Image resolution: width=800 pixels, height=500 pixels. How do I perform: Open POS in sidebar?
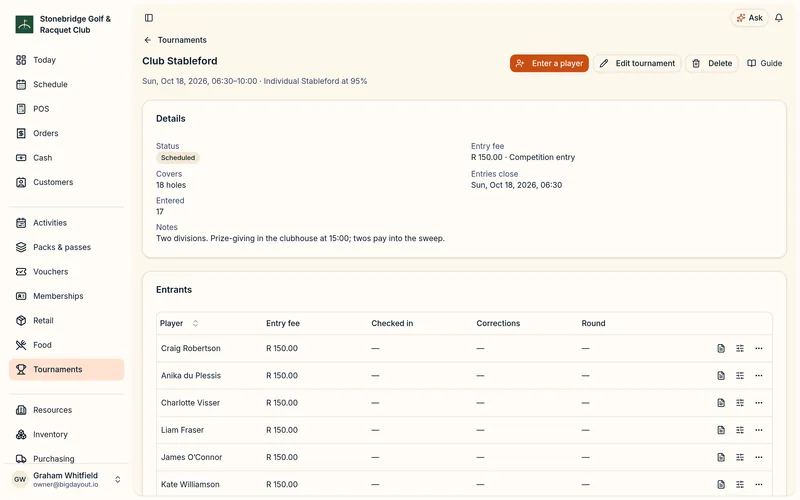click(66, 109)
